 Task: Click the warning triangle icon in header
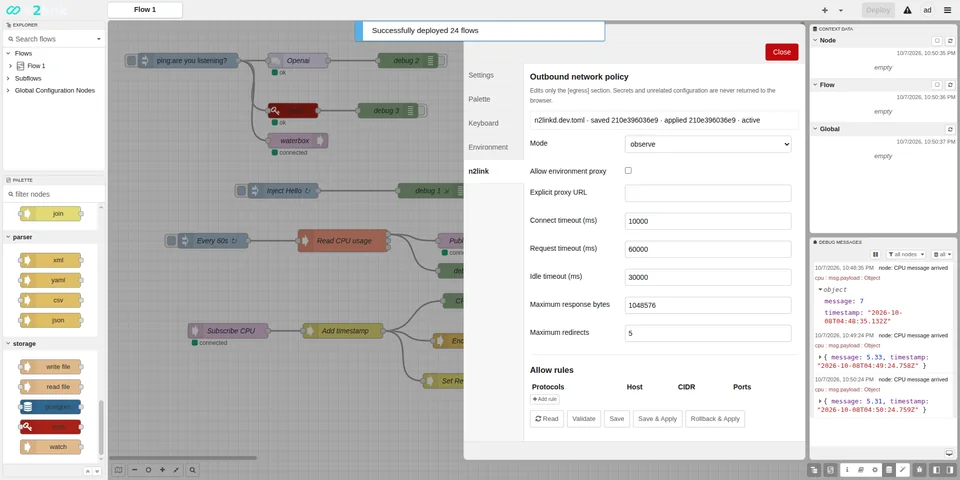point(907,10)
